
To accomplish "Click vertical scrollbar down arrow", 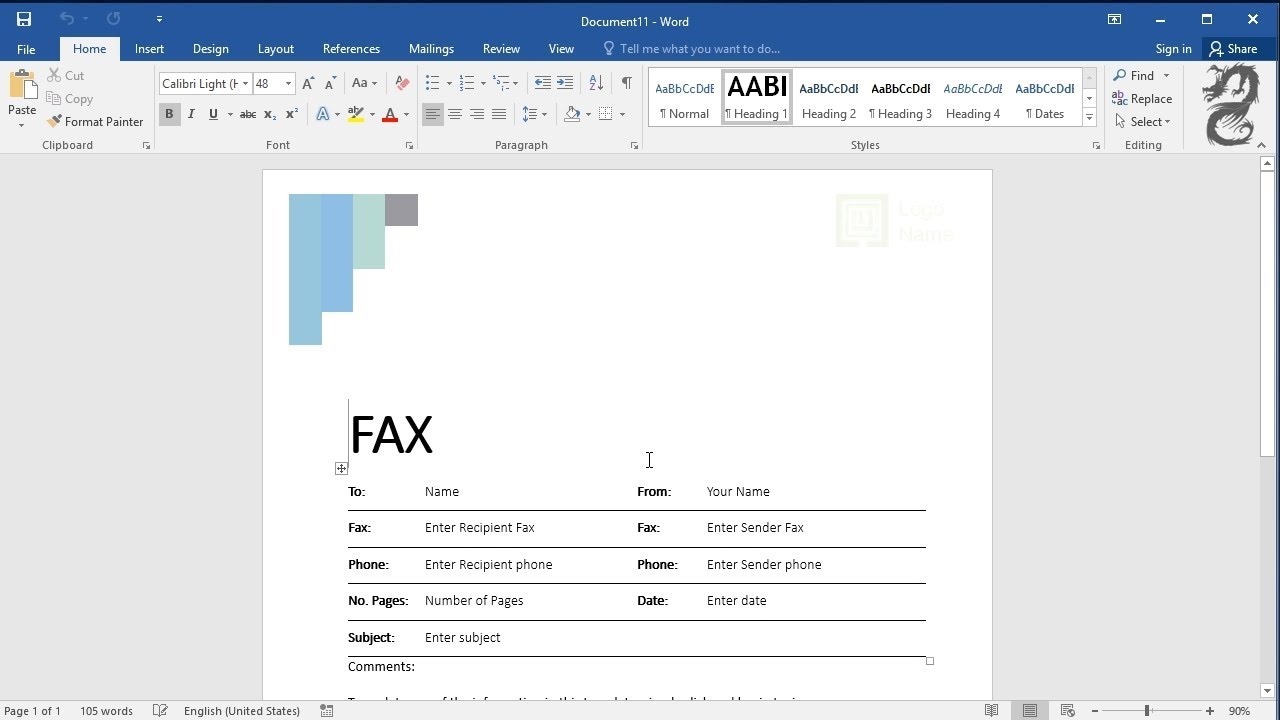I will coord(1268,690).
